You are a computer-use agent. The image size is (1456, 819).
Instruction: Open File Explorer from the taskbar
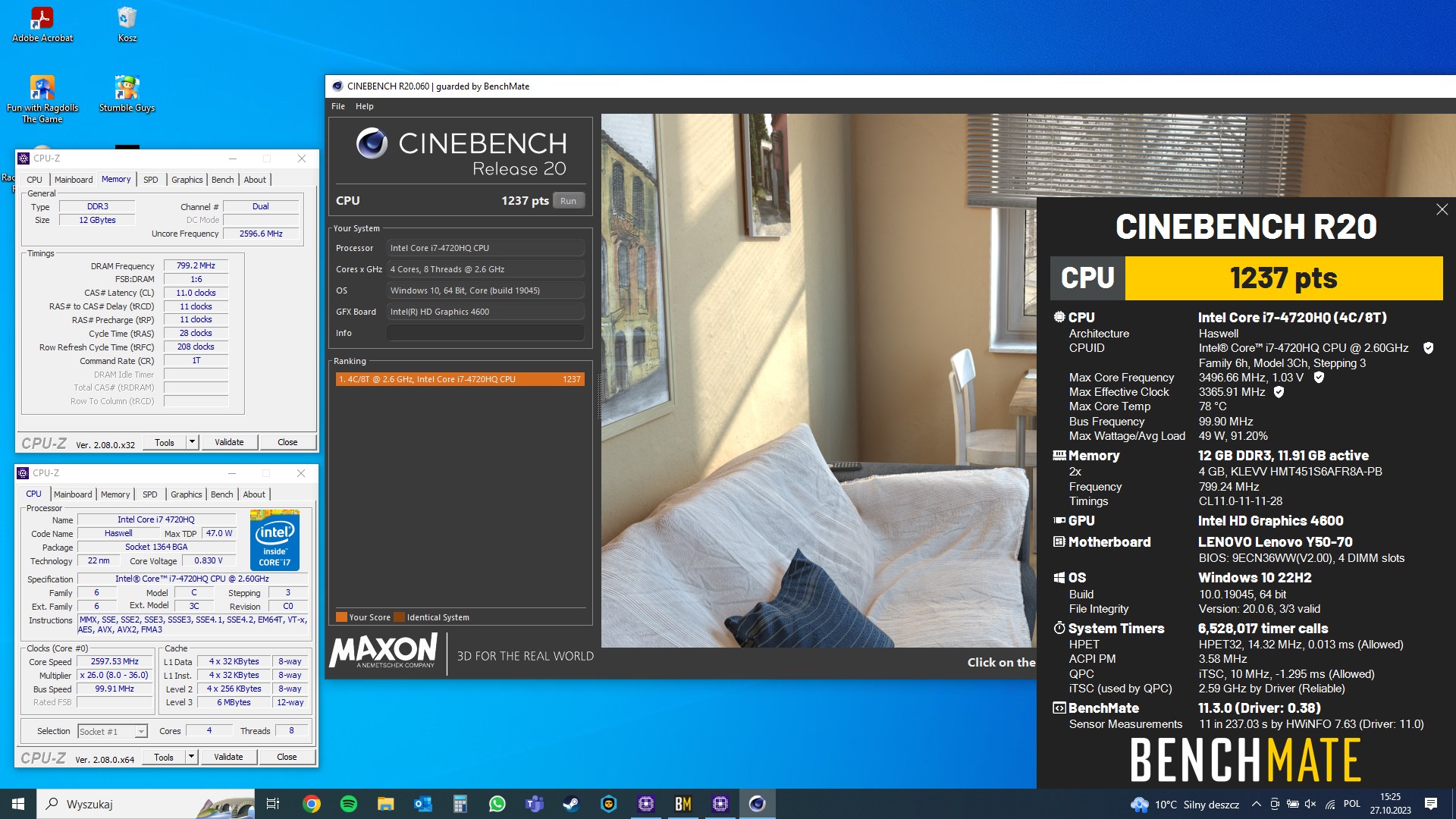click(386, 804)
